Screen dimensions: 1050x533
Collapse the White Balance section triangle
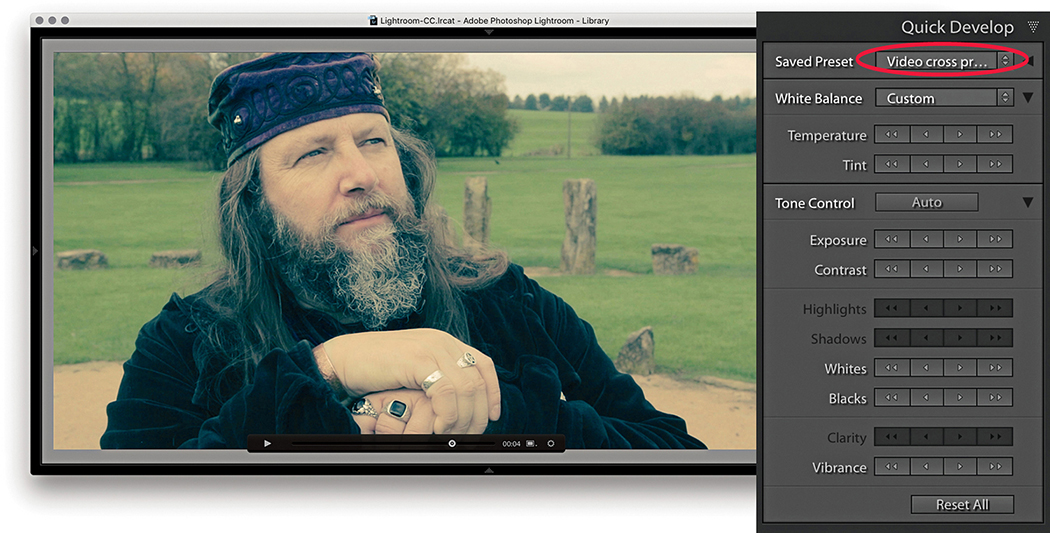click(1028, 98)
